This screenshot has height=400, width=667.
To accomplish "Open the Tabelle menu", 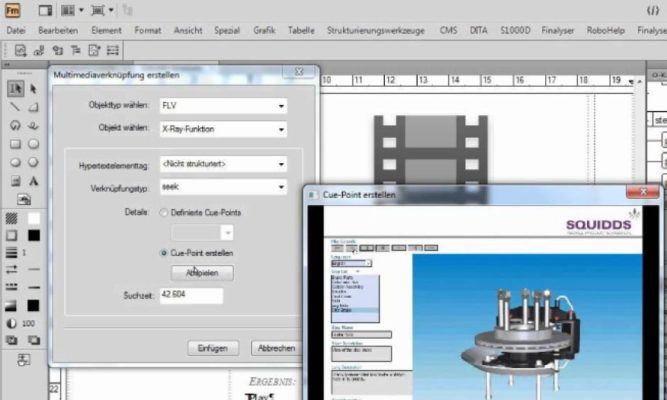I will pos(299,31).
